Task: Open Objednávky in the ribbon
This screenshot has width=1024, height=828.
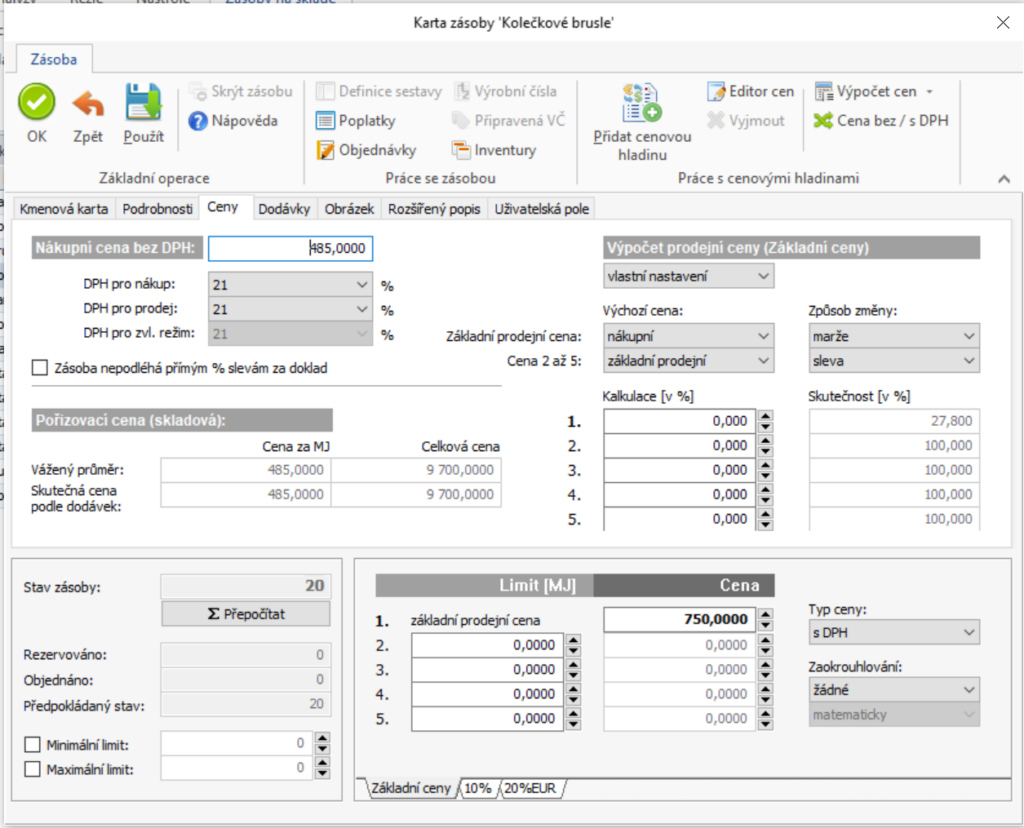Action: coord(366,150)
